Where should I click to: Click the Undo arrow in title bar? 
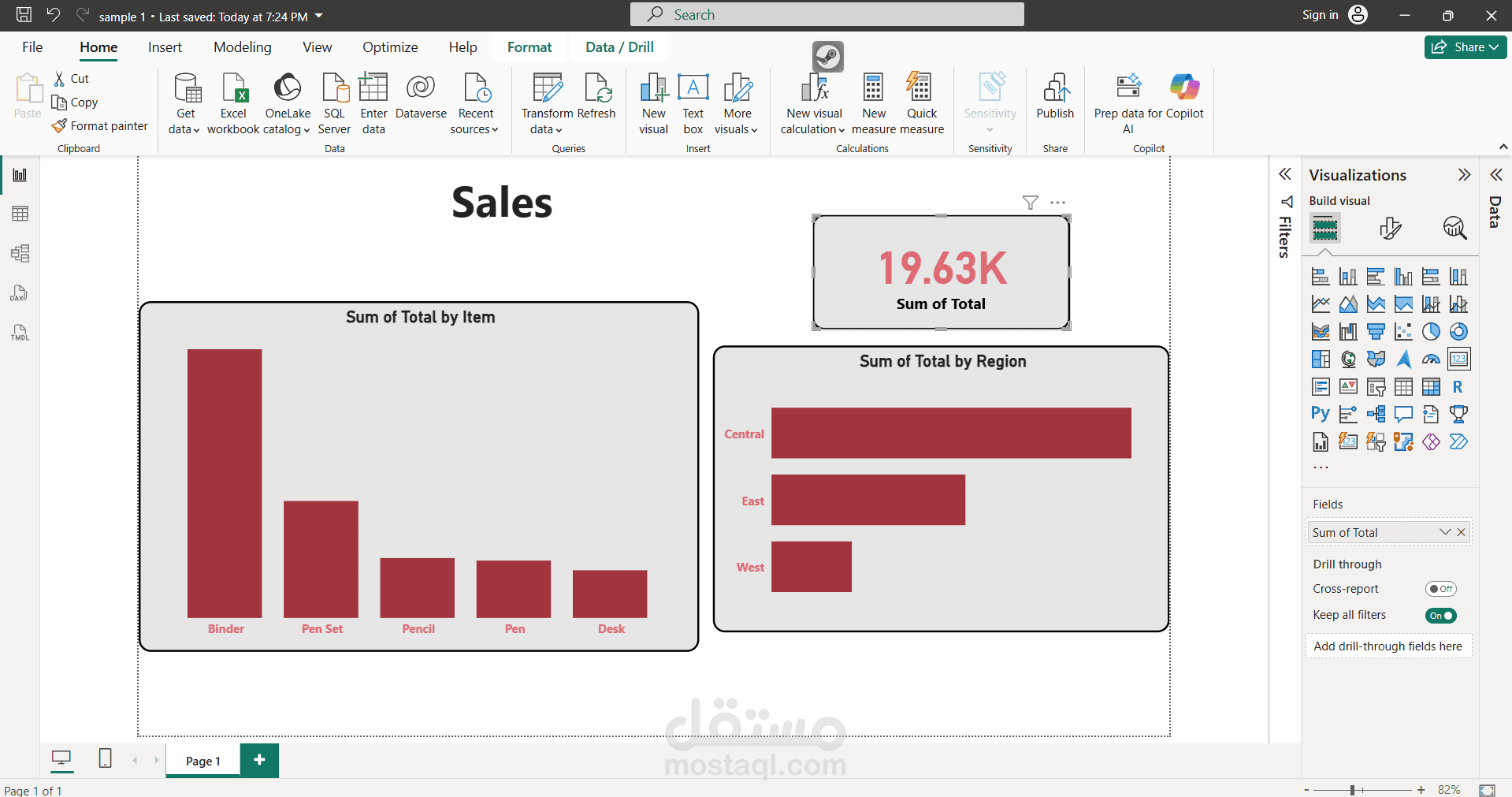53,14
